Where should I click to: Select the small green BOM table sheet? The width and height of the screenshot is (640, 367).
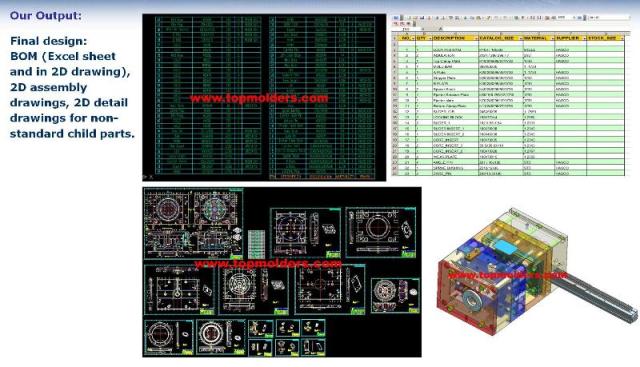[x=256, y=244]
